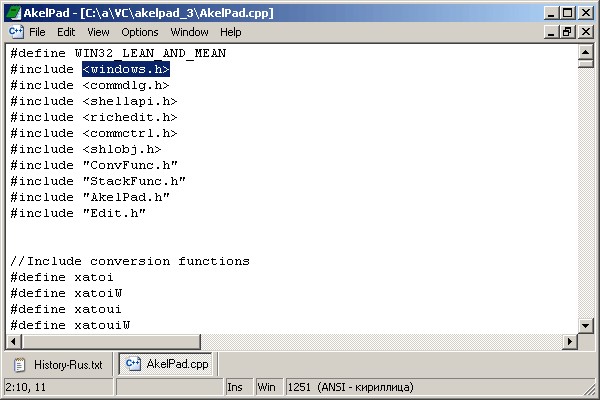Screen dimensions: 600x400
Task: Click the horizontal scrollbar left arrow
Action: [x=13, y=341]
